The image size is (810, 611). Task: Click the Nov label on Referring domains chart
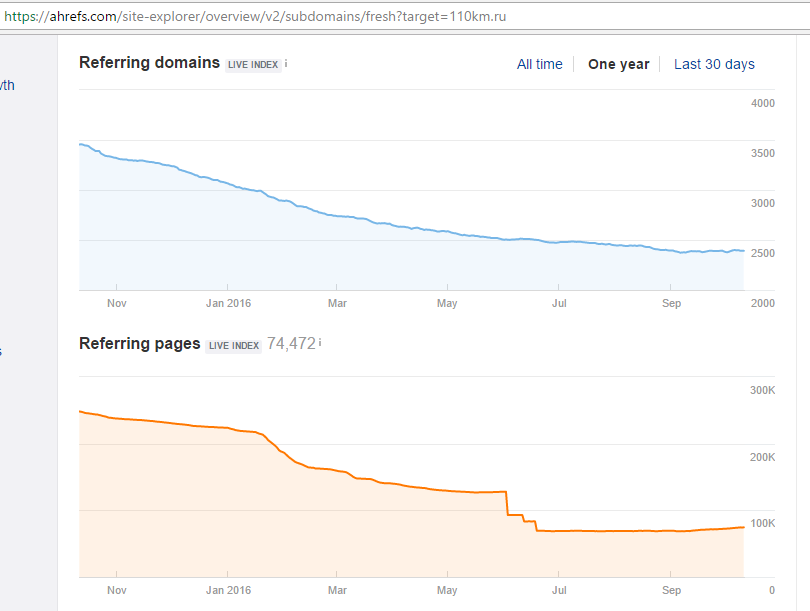(116, 303)
